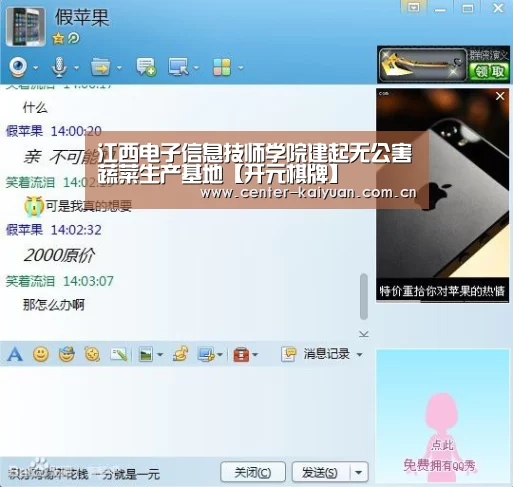Click the contact name 假苹果 in header
This screenshot has width=513, height=487.
(82, 17)
